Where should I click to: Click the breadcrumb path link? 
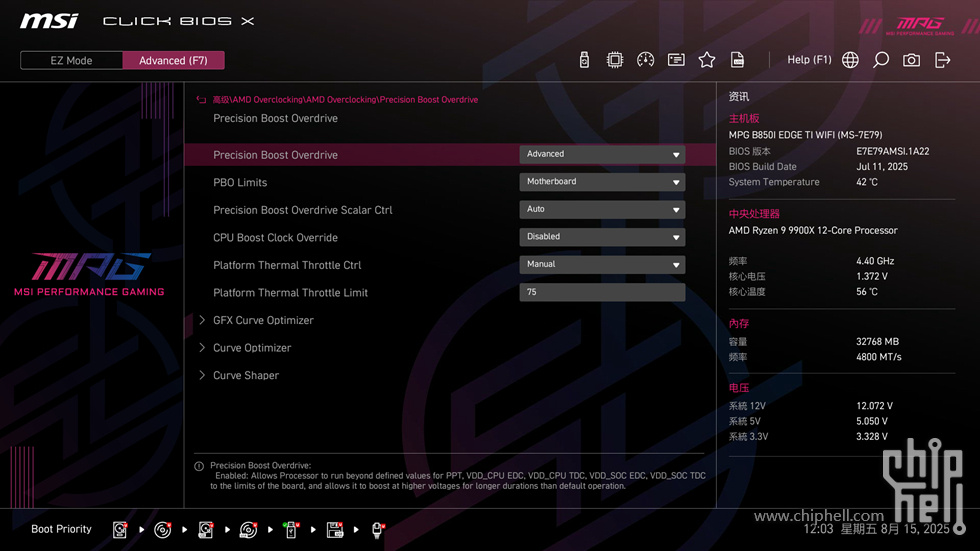[345, 100]
